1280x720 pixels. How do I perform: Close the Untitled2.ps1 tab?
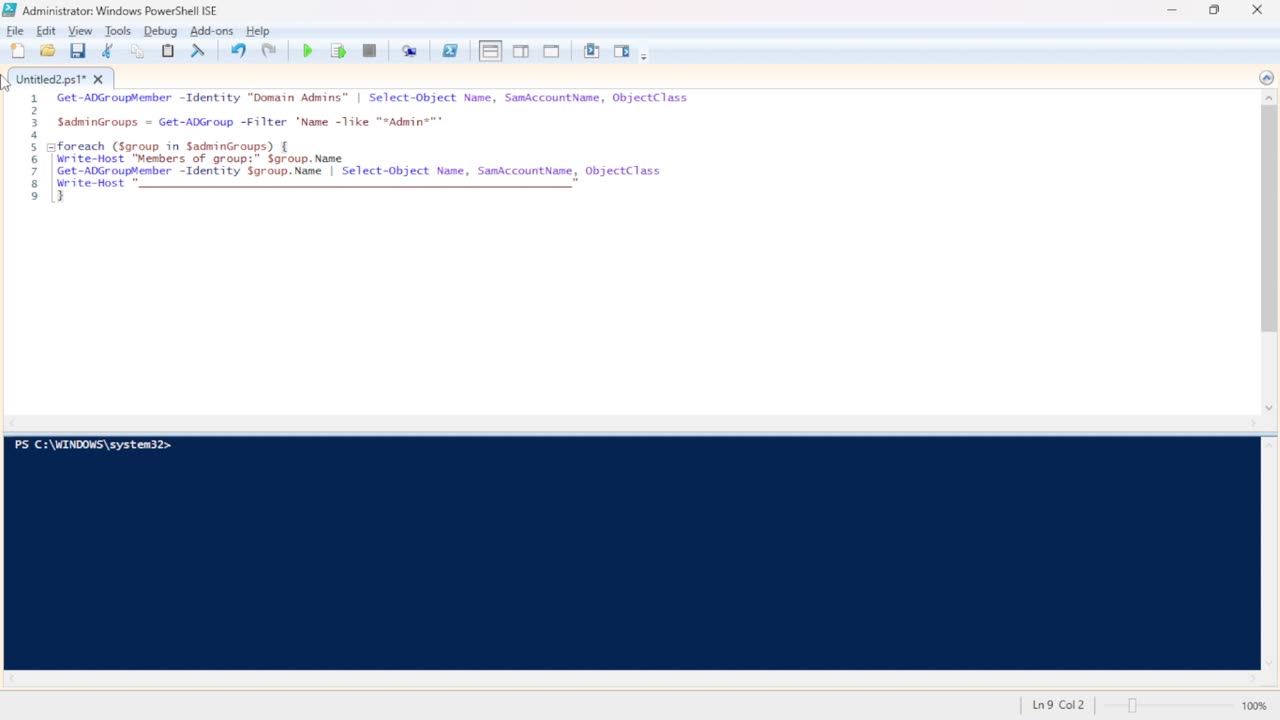(98, 79)
